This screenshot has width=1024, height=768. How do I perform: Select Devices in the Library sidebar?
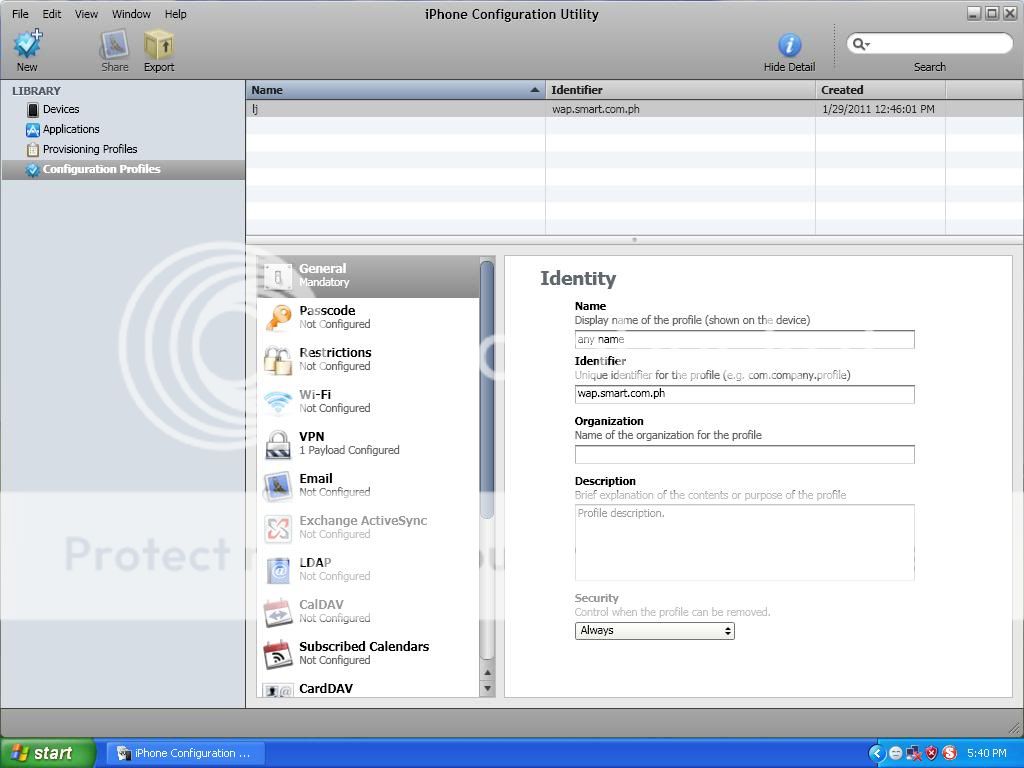pyautogui.click(x=60, y=109)
